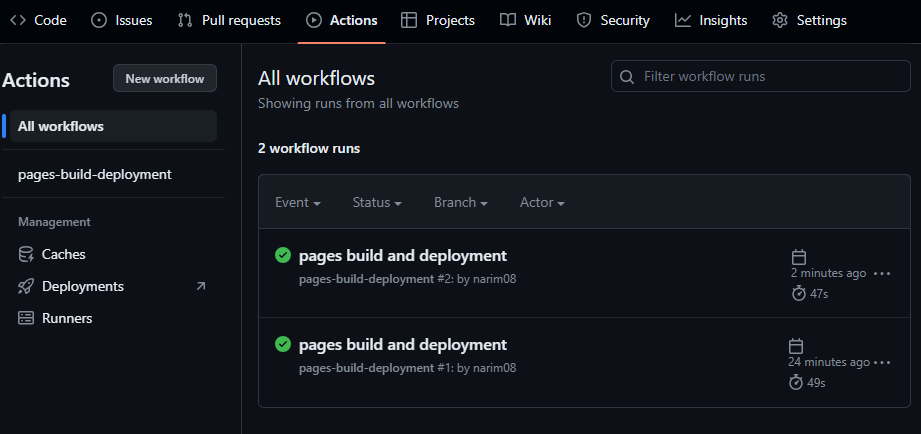Open the Security tab
Screen dimensions: 921x434
point(613,21)
